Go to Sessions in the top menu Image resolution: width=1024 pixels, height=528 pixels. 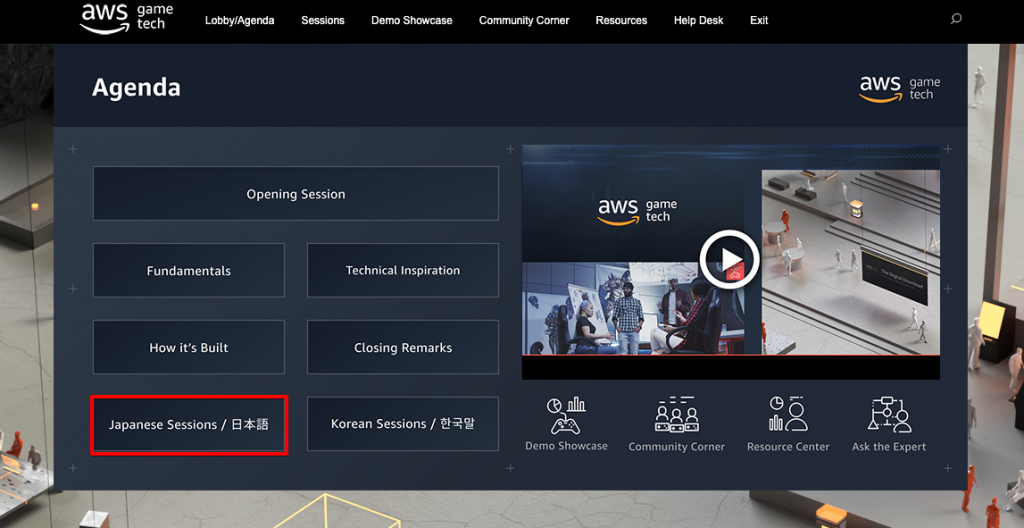pyautogui.click(x=323, y=20)
